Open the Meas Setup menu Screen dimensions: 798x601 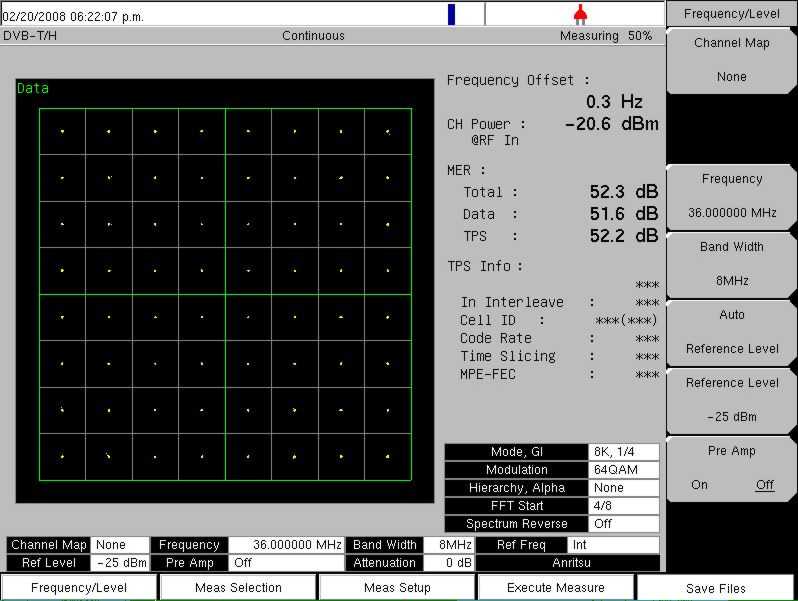[x=397, y=587]
